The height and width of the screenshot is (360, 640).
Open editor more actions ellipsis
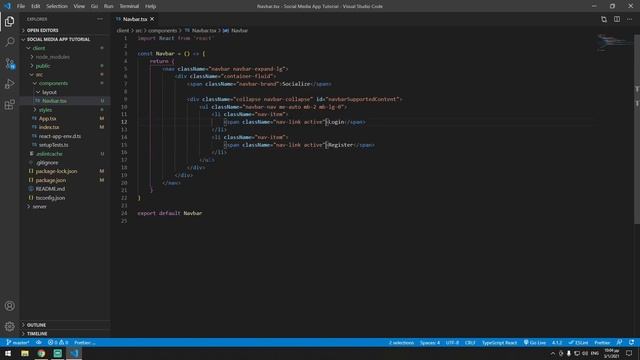pyautogui.click(x=630, y=19)
